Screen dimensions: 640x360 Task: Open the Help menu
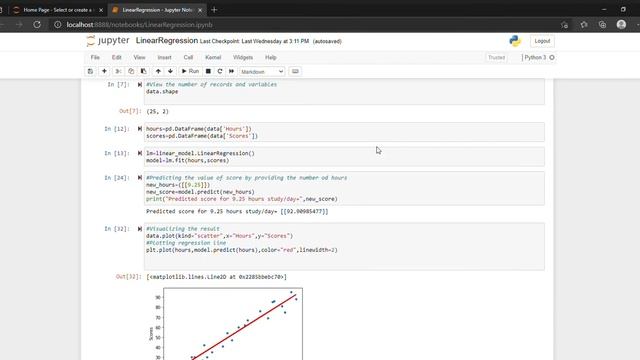pyautogui.click(x=271, y=58)
